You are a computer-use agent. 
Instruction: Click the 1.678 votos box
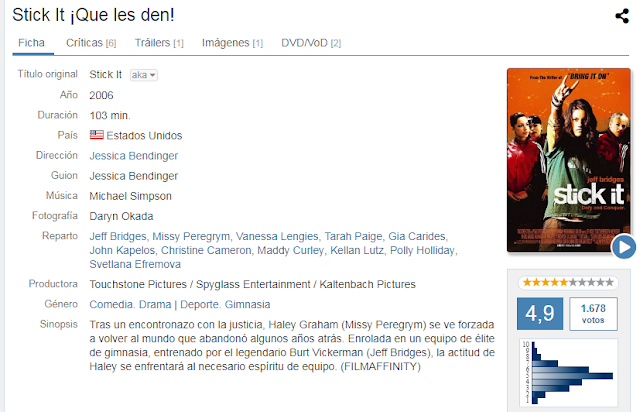pyautogui.click(x=593, y=314)
